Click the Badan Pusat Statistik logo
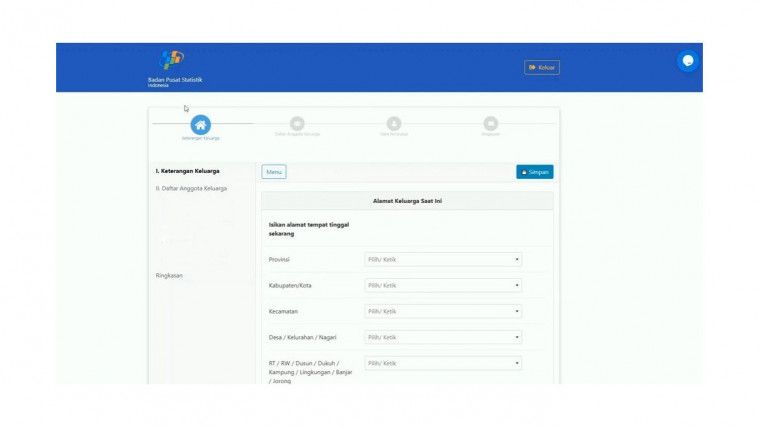 [x=175, y=68]
